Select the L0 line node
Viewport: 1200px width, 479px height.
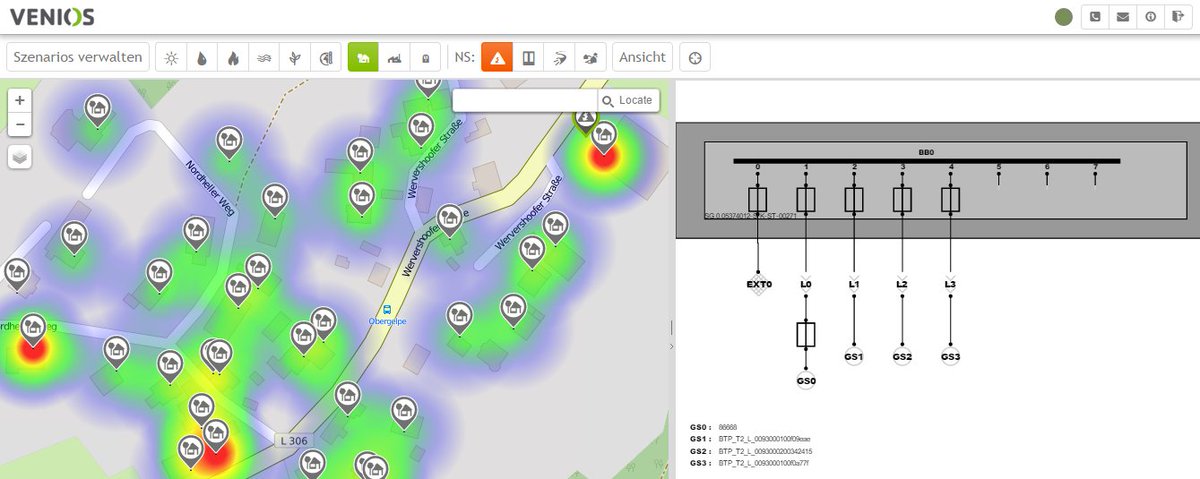point(806,284)
